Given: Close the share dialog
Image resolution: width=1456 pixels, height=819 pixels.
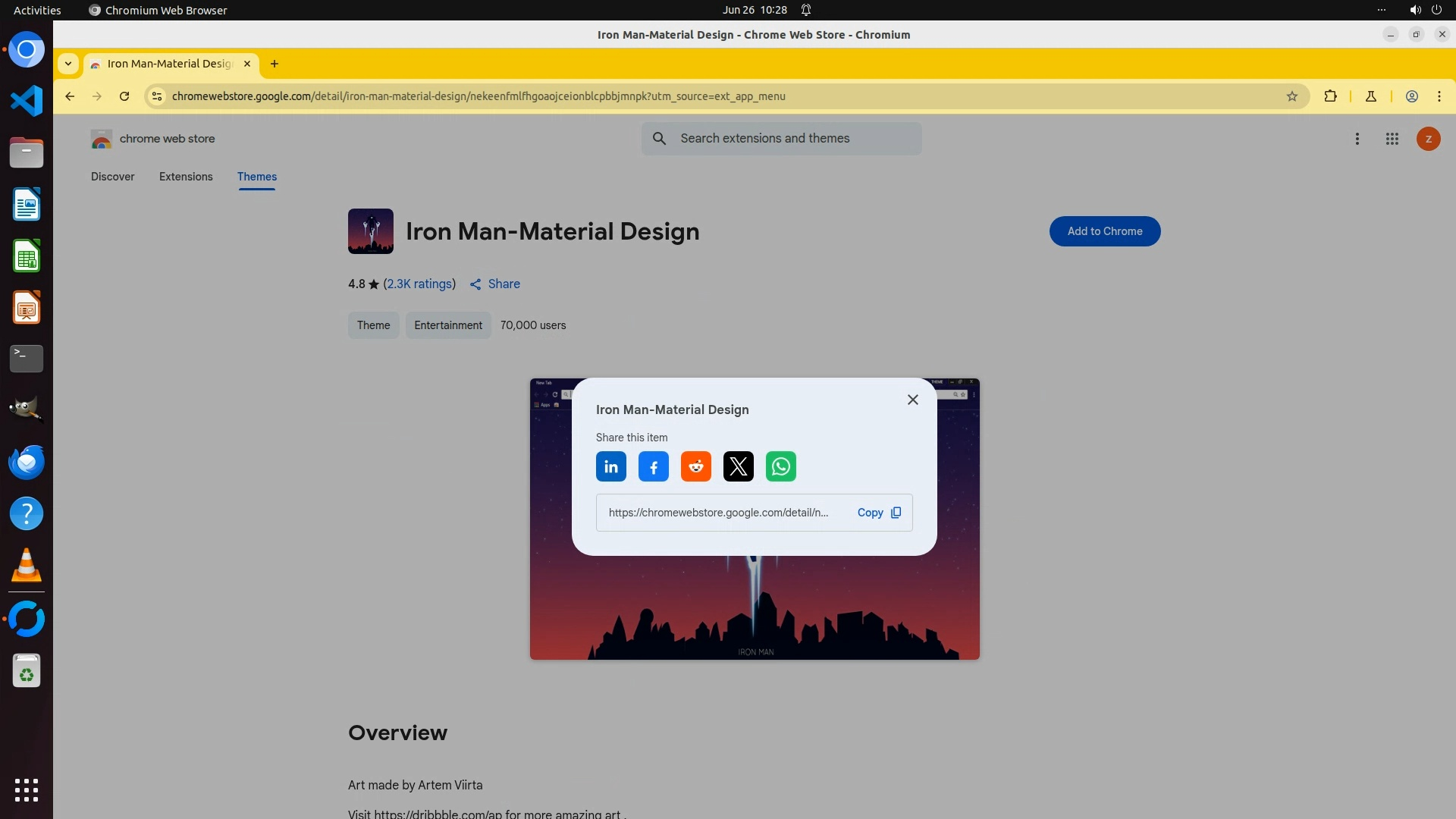Looking at the screenshot, I should [x=912, y=400].
